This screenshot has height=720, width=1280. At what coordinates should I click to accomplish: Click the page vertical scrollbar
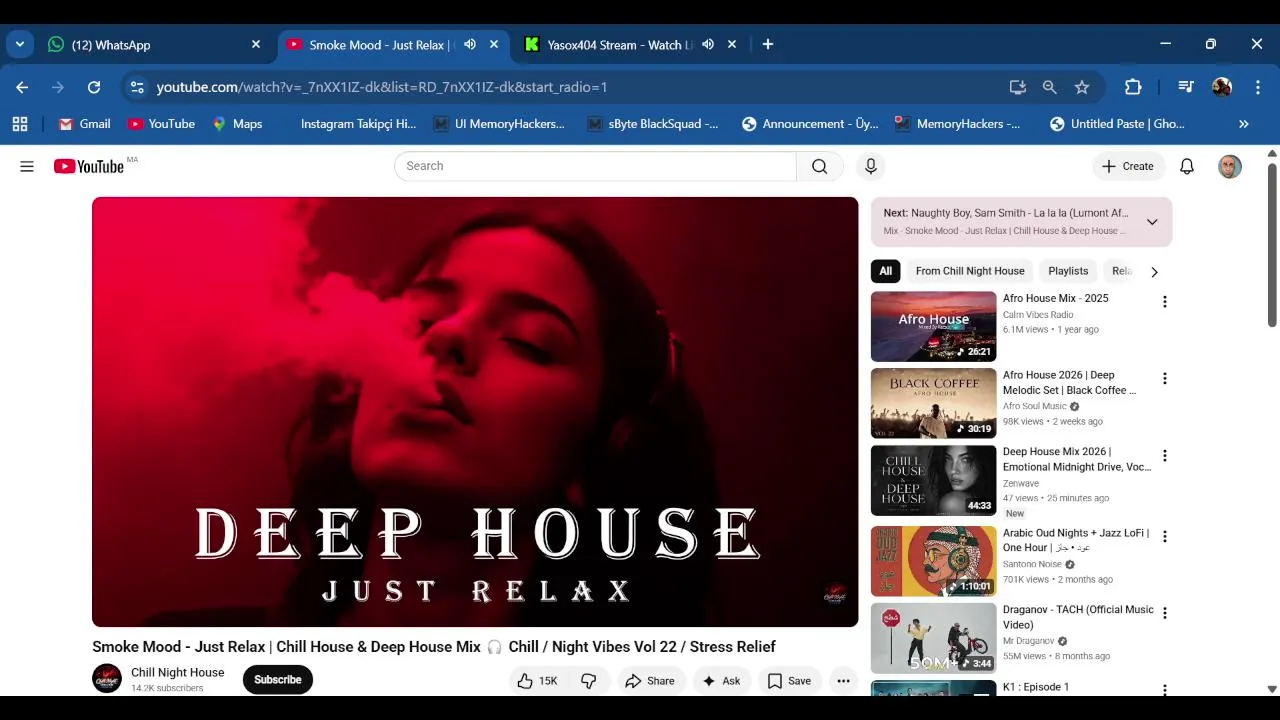coord(1272,245)
